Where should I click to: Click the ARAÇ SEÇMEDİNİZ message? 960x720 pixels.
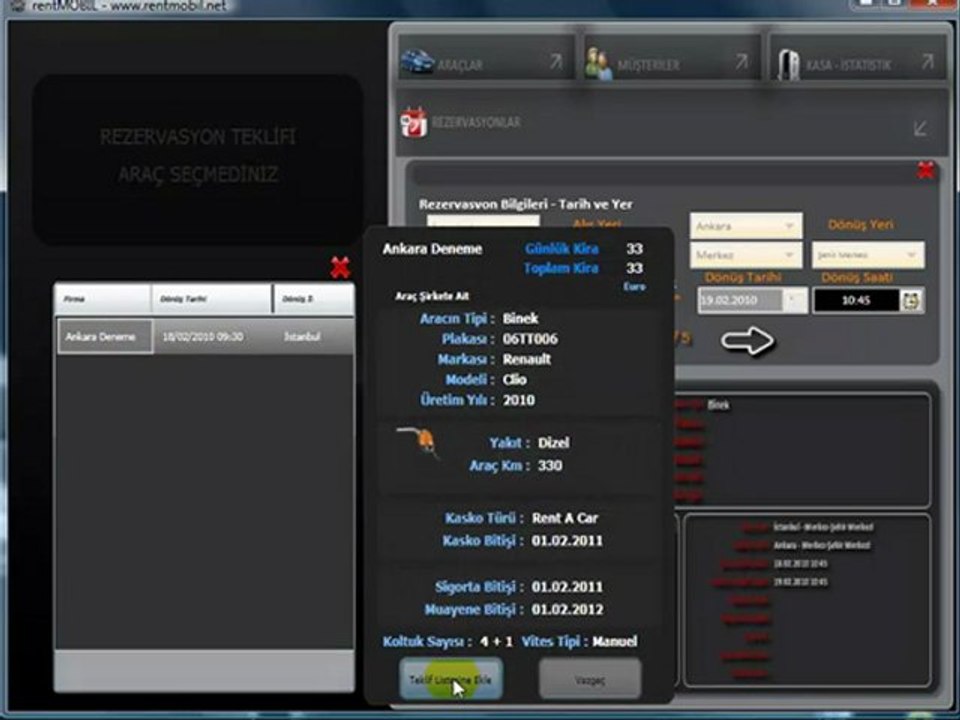(x=198, y=175)
